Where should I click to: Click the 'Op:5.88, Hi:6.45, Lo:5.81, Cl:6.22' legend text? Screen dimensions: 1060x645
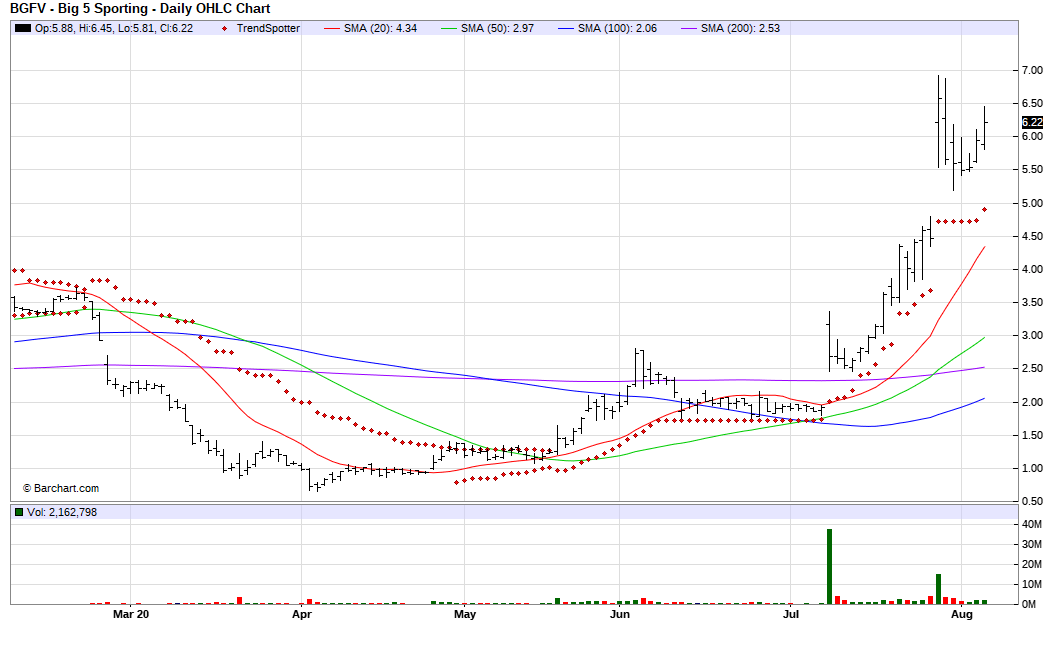(x=114, y=28)
